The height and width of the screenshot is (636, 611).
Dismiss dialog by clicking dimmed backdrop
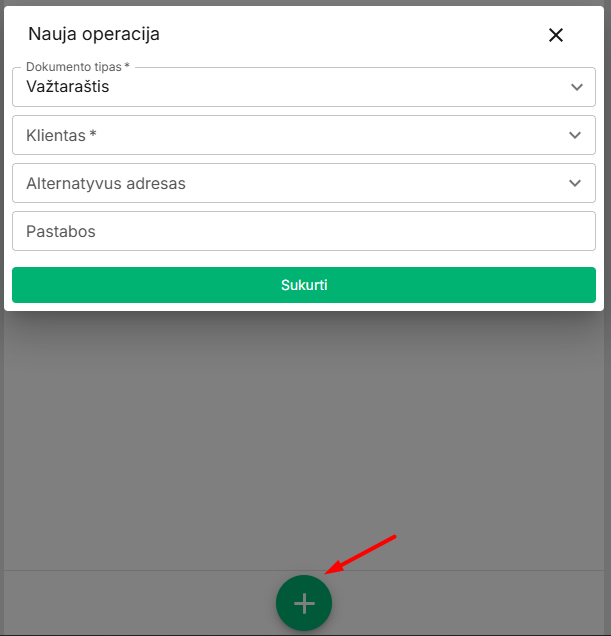pos(304,426)
